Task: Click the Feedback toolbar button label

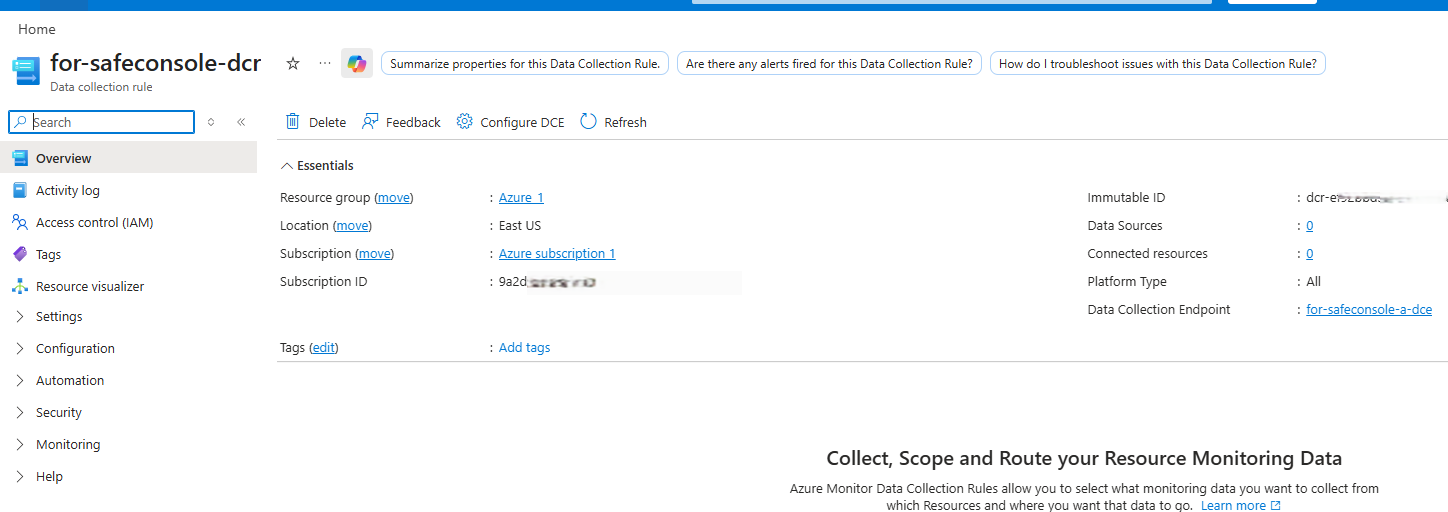Action: (x=413, y=122)
